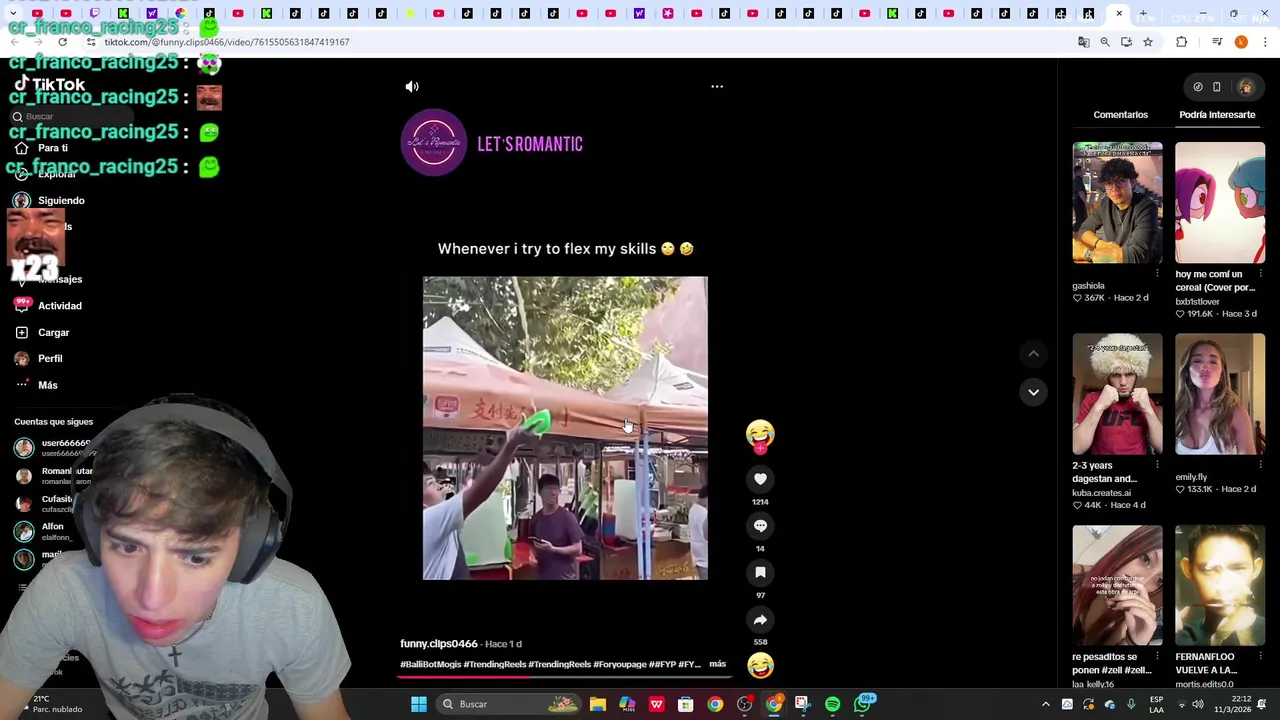Open WhatsApp from the taskbar
This screenshot has height=720, width=1280.
point(862,704)
